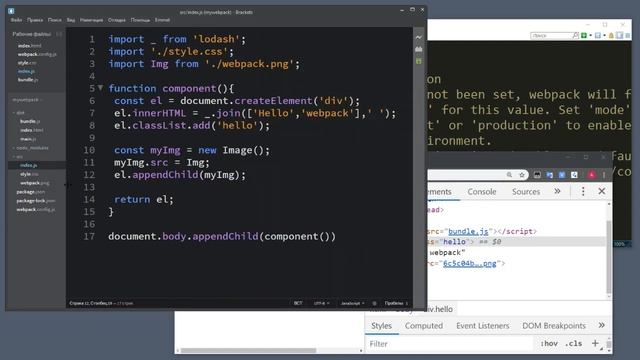
Task: Open the mywebpack project dropdown
Action: pos(27,100)
